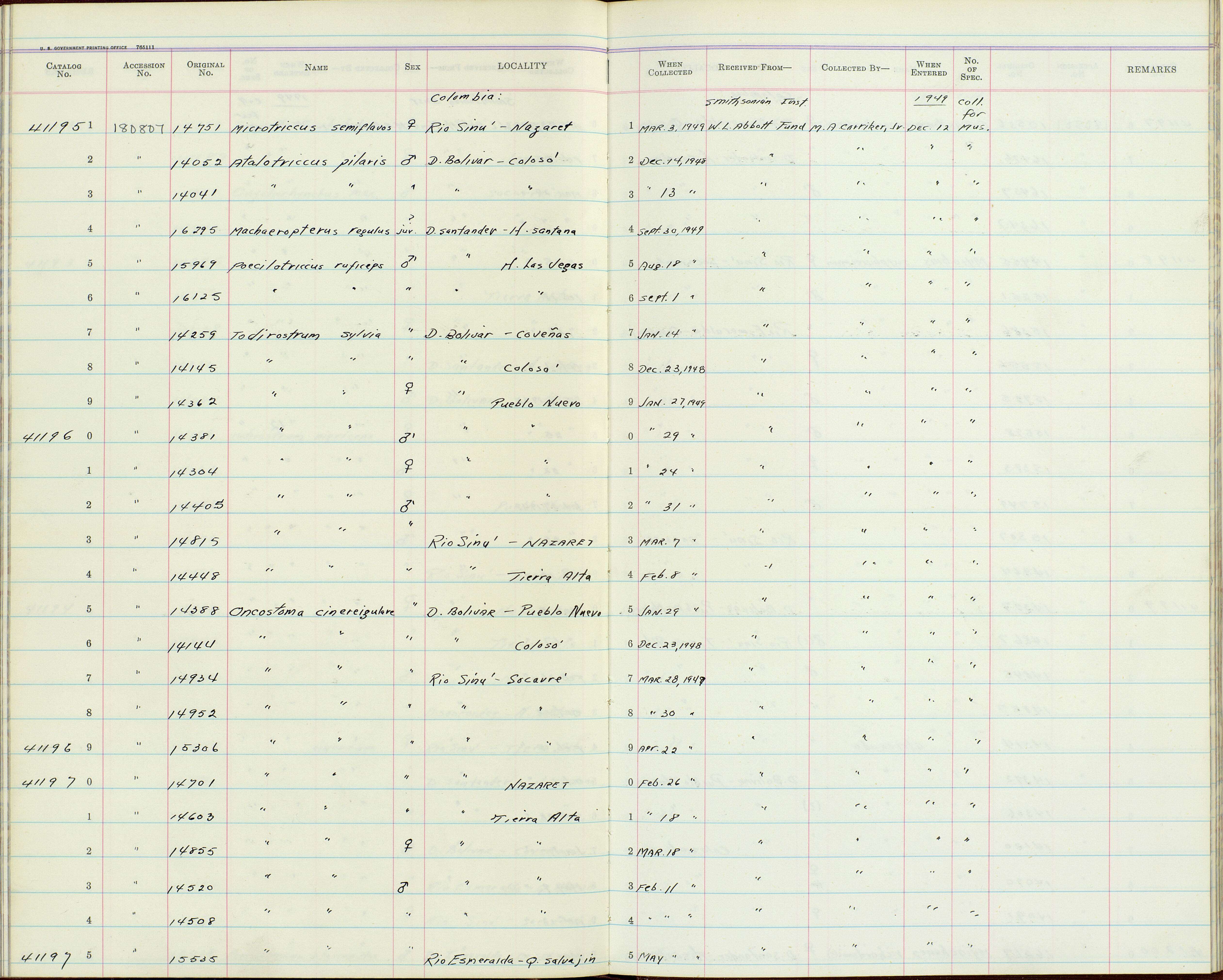Select original number 14405
Viewport: 1223px width, 980px height.
click(198, 506)
